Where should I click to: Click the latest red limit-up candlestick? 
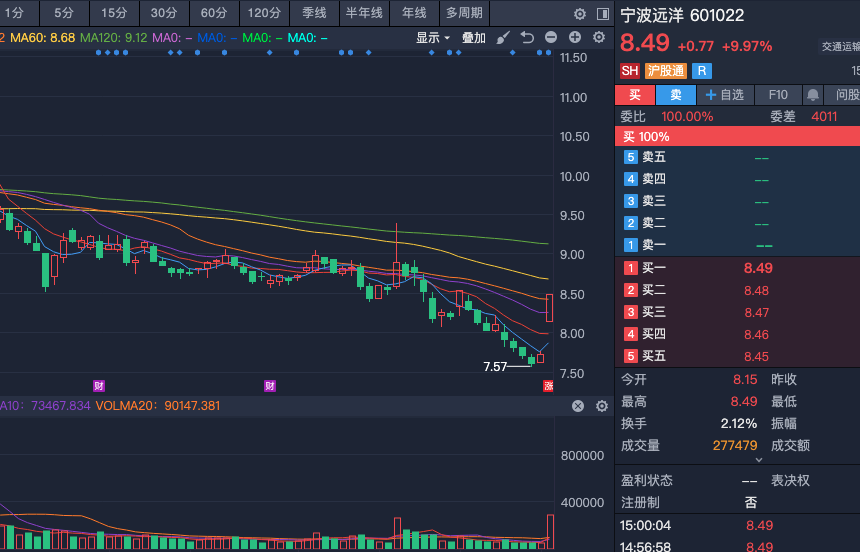pyautogui.click(x=549, y=308)
